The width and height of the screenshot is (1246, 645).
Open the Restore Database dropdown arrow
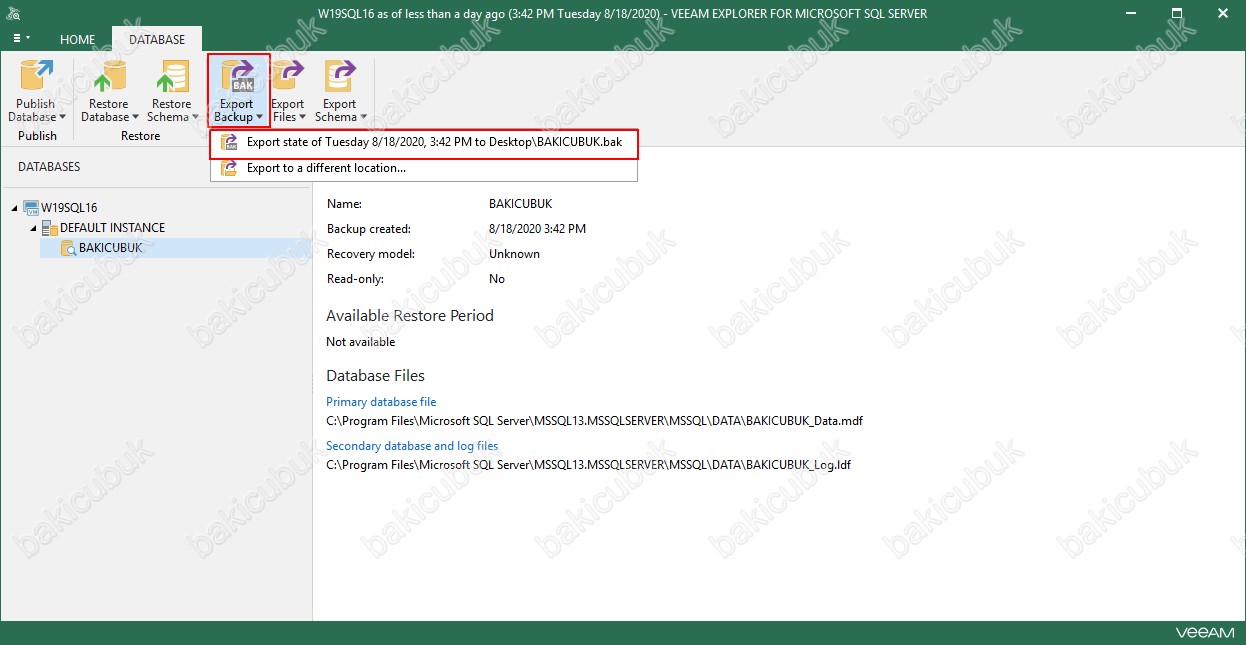[x=136, y=118]
